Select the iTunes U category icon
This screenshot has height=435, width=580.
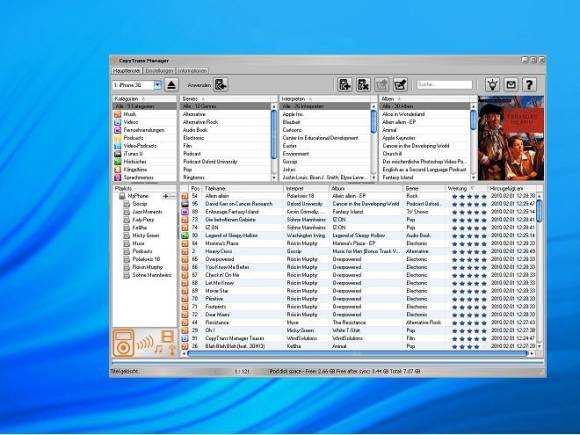[118, 154]
